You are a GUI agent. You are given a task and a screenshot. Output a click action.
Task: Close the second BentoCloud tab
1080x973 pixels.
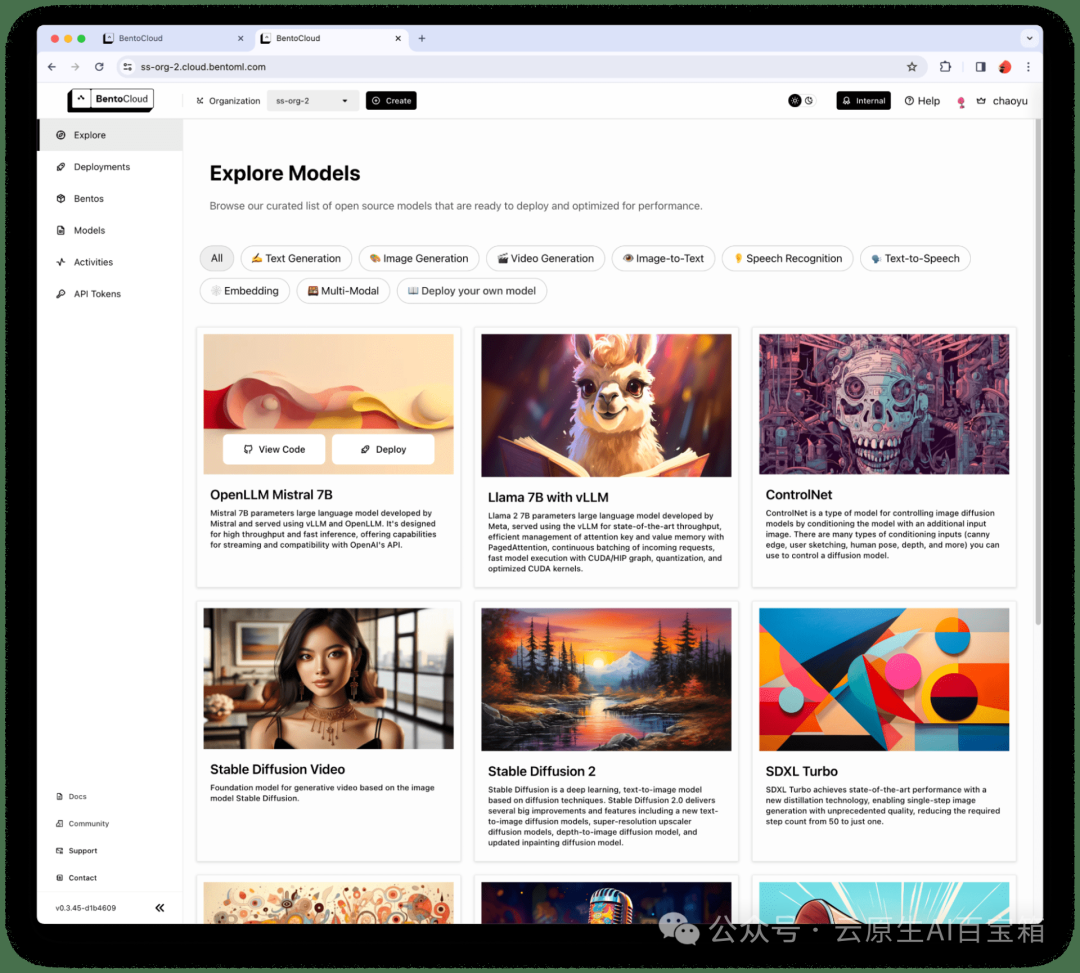click(x=397, y=39)
